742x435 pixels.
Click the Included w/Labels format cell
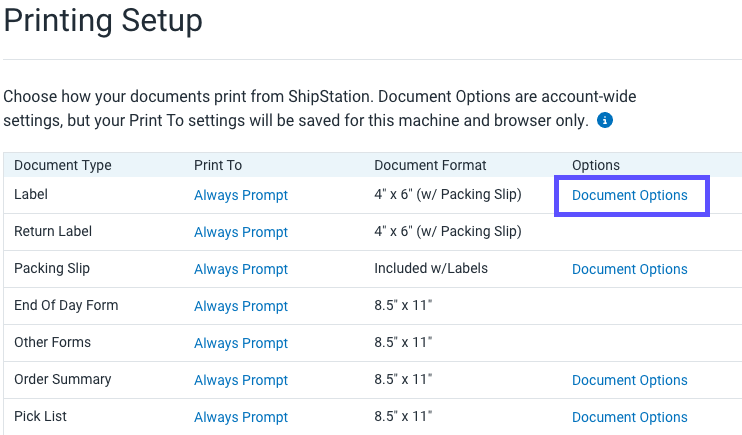(431, 269)
